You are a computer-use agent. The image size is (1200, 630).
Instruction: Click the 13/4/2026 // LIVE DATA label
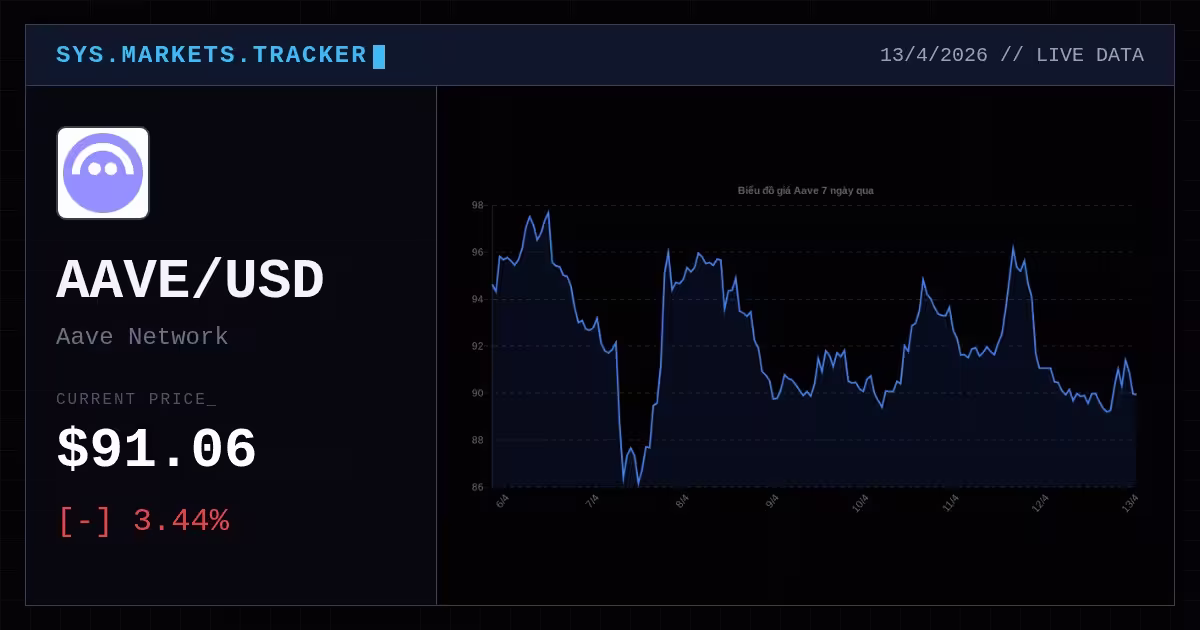pyautogui.click(x=1012, y=55)
